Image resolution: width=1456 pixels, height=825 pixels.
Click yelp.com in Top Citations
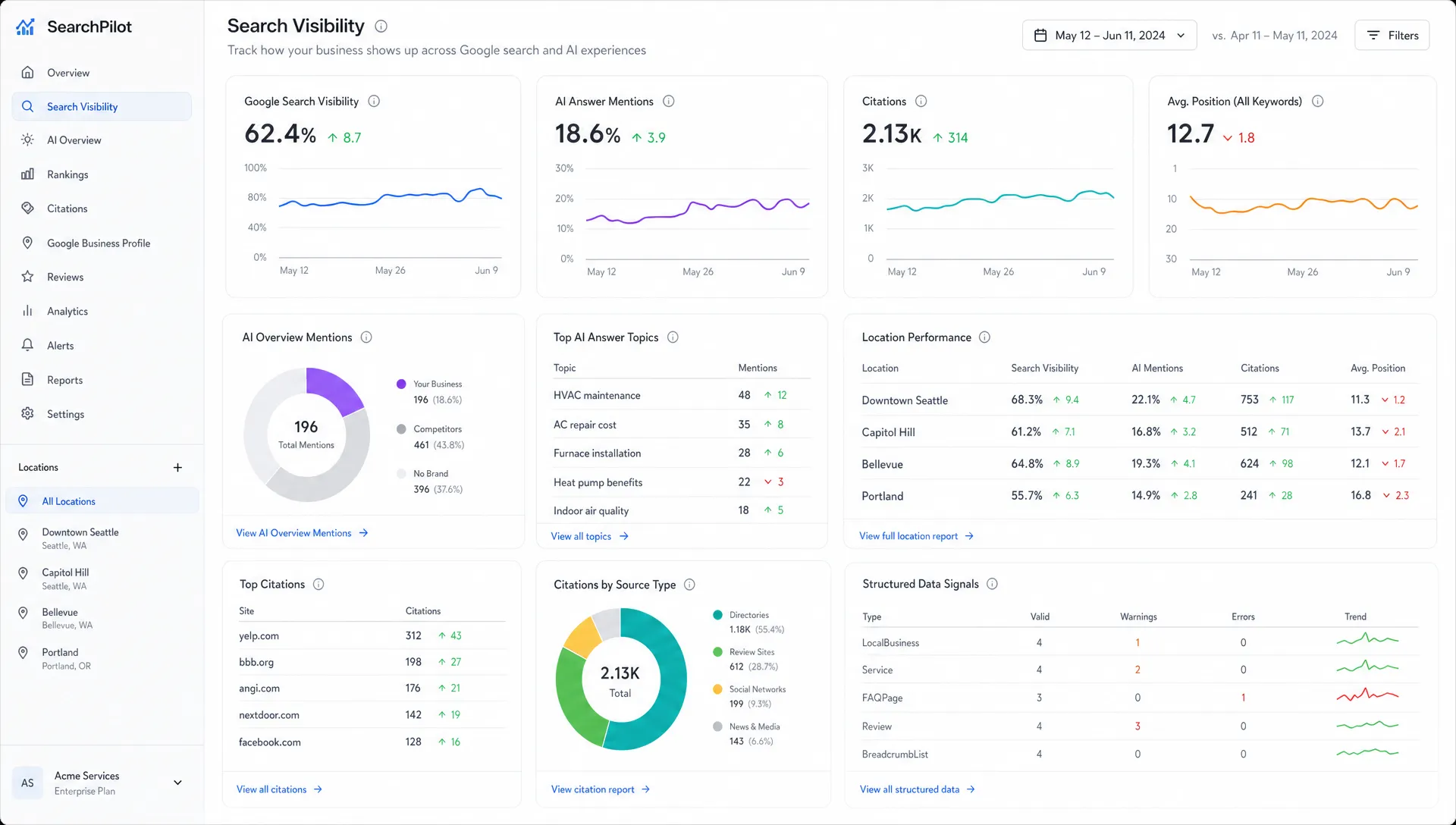tap(259, 636)
